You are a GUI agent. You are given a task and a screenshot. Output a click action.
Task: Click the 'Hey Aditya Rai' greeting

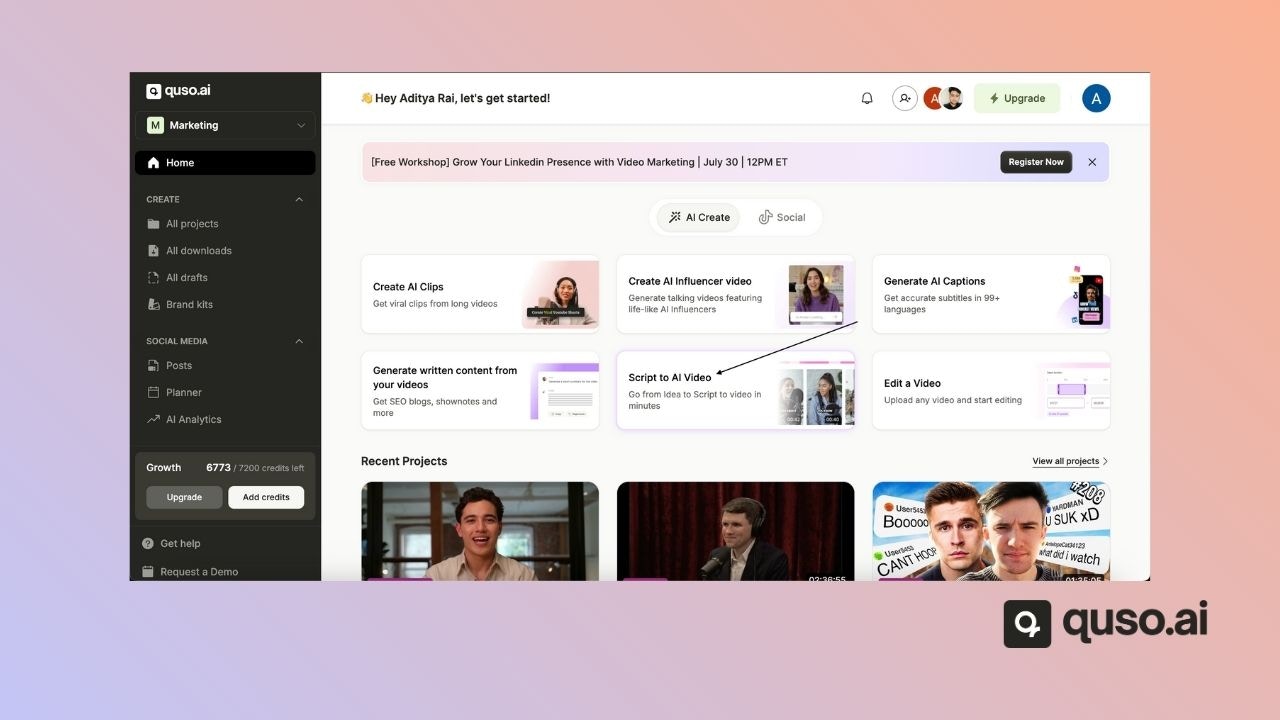(x=455, y=98)
